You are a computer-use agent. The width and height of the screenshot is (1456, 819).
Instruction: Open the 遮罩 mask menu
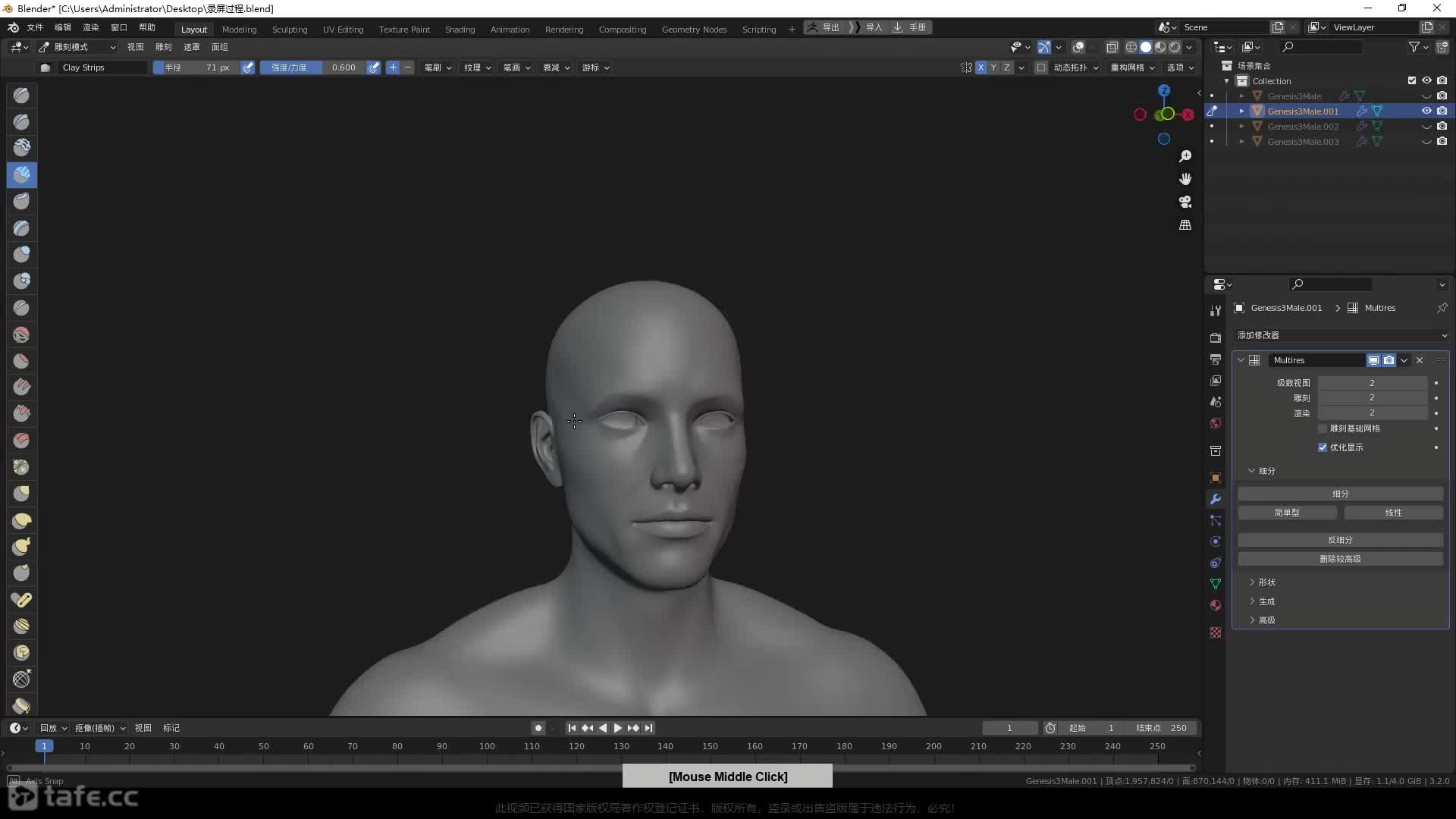click(191, 47)
